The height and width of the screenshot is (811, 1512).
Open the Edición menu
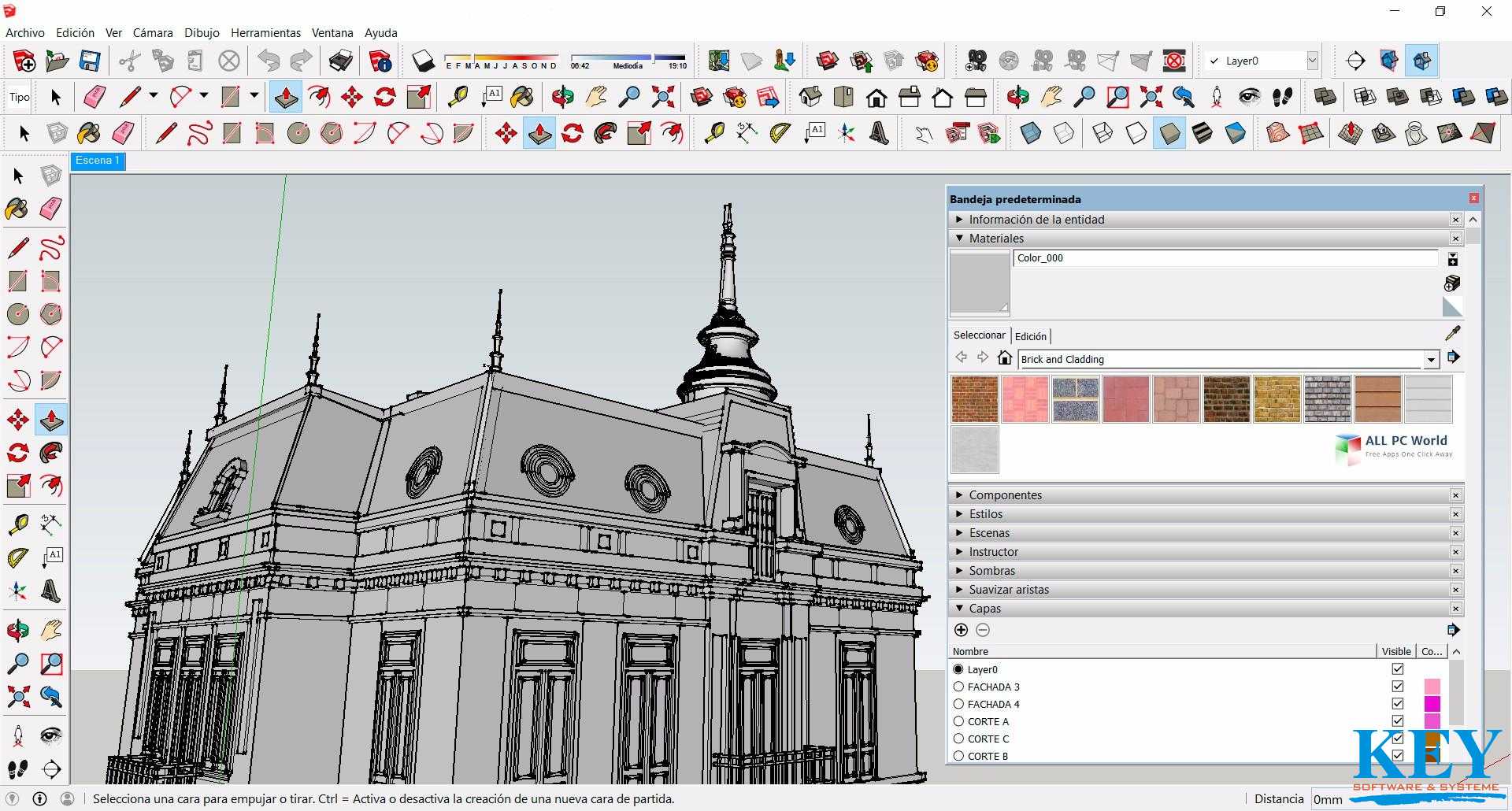[x=75, y=32]
